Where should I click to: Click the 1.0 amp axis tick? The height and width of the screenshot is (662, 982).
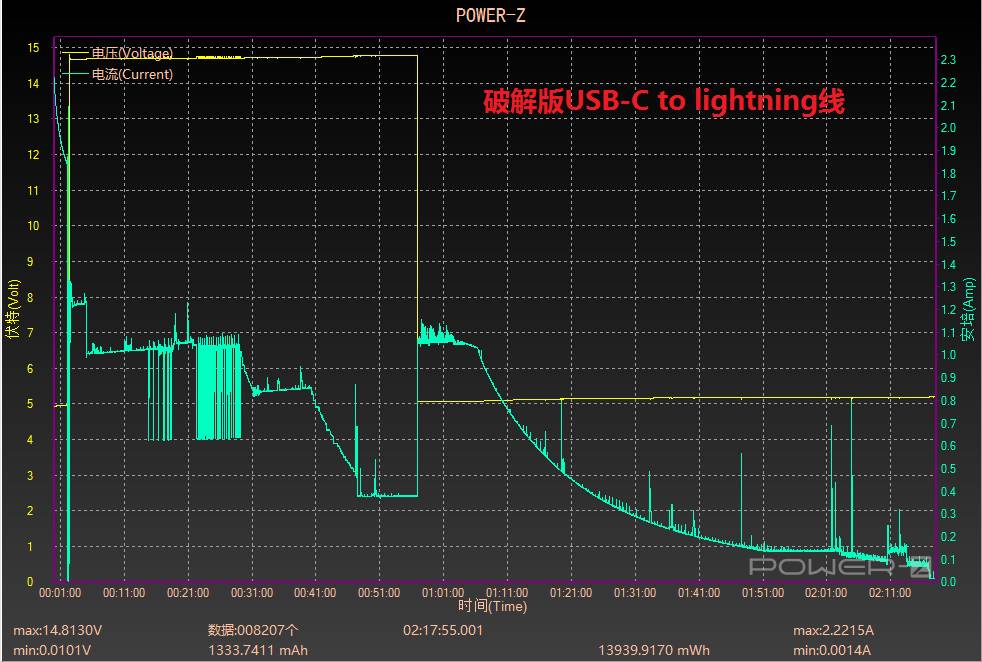click(948, 354)
